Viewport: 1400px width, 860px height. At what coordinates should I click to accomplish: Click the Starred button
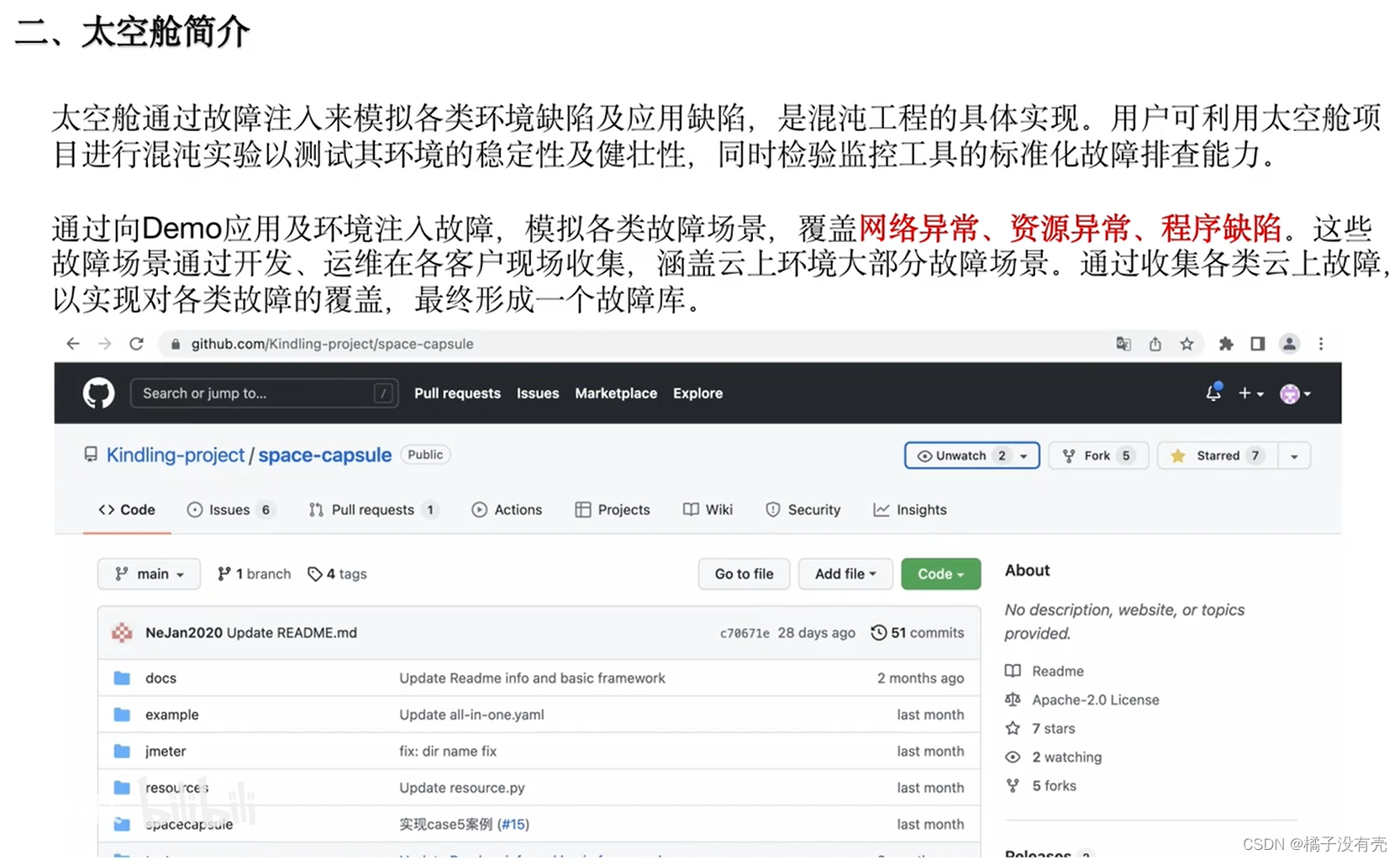coord(1217,456)
